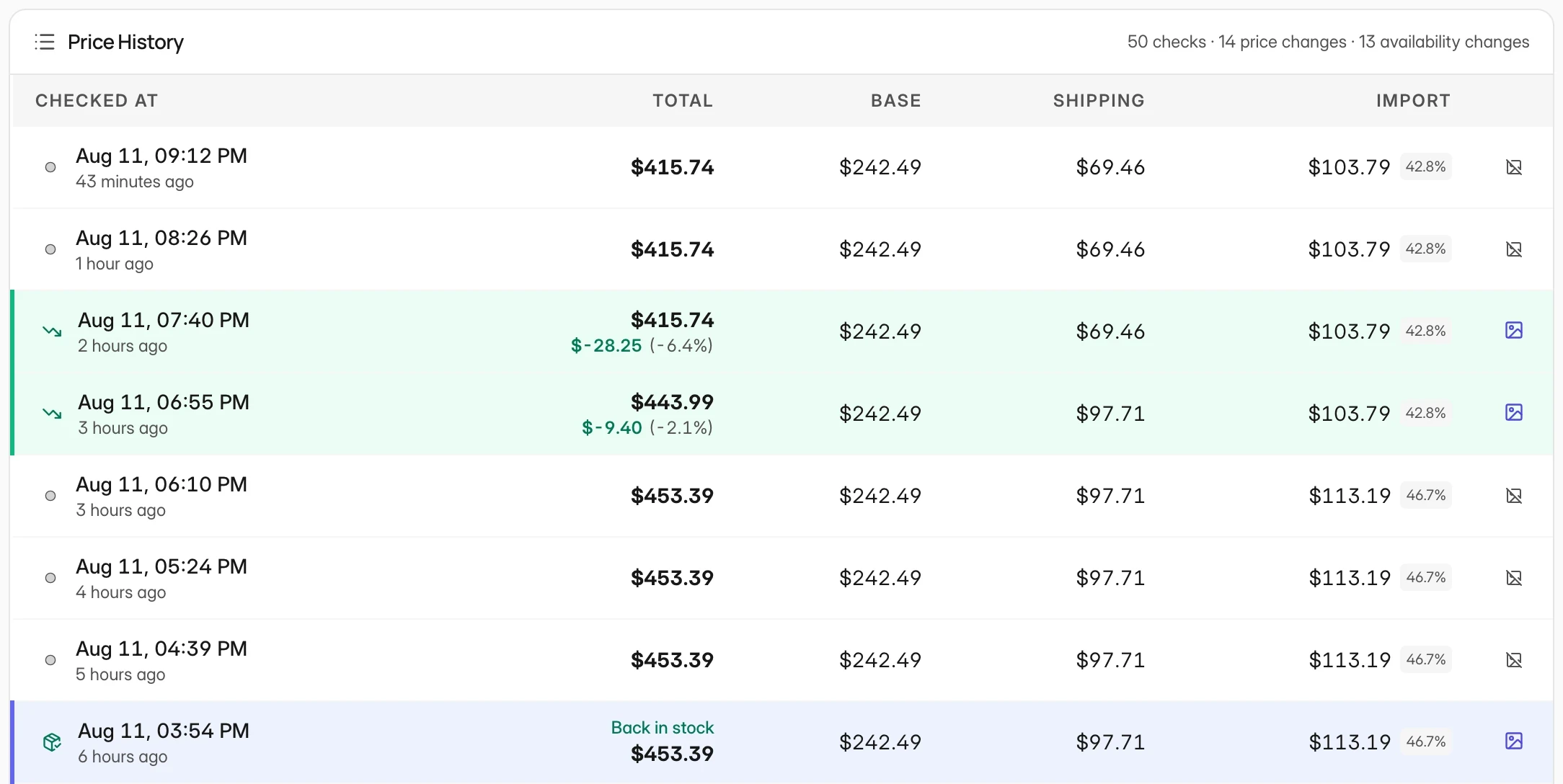Click the $-9.40 (-2.1%) price change

(x=647, y=428)
